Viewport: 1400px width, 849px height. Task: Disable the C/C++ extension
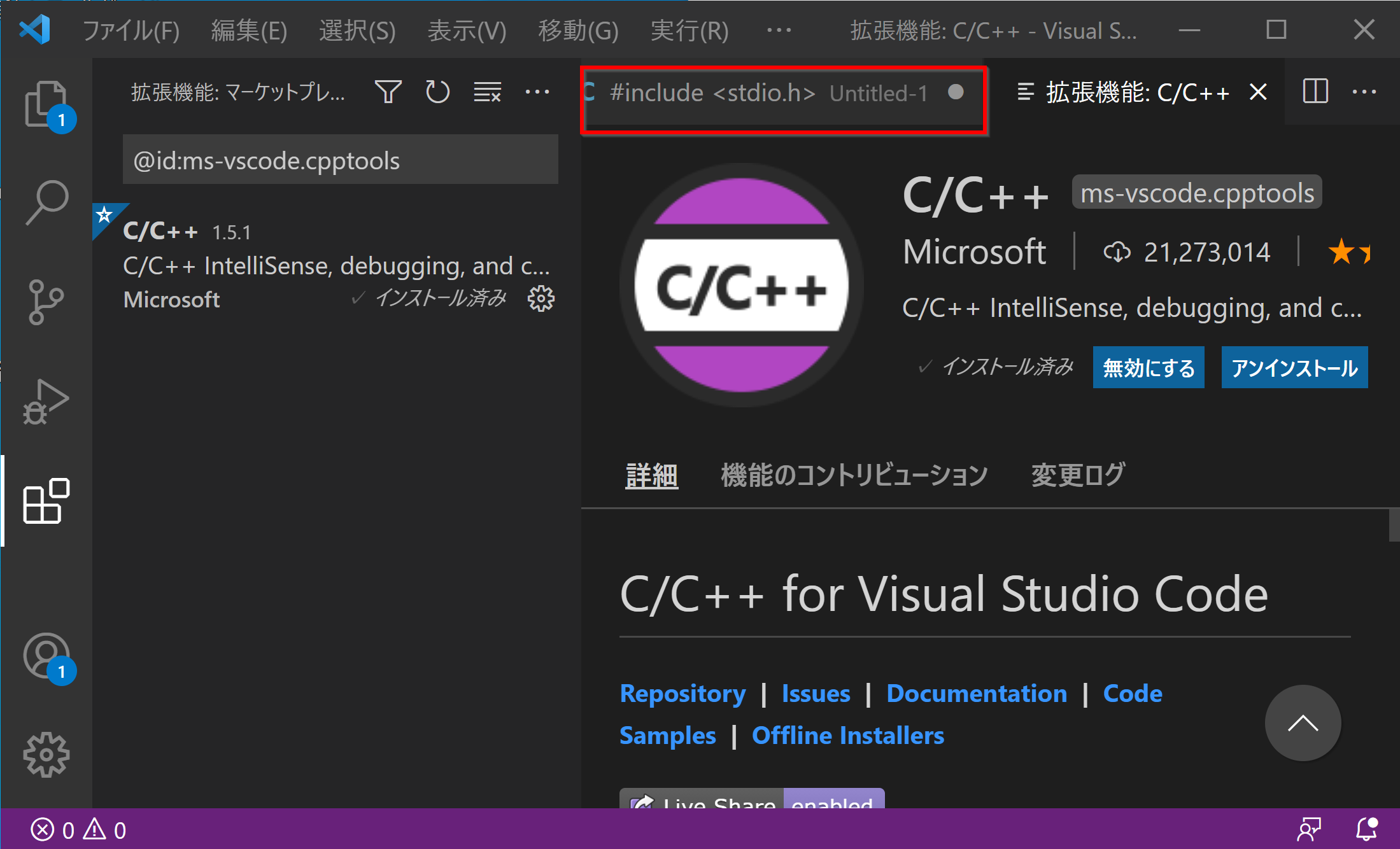click(x=1148, y=367)
